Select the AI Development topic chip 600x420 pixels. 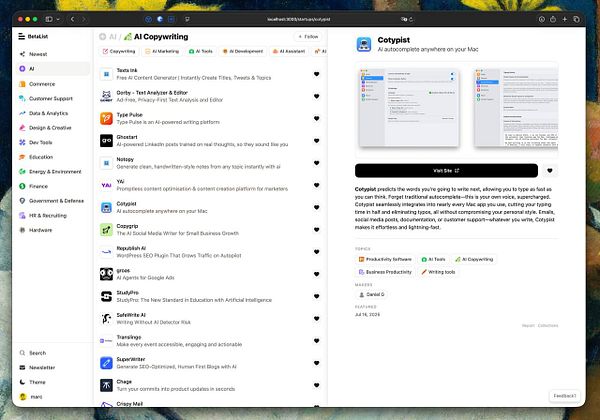[x=243, y=51]
